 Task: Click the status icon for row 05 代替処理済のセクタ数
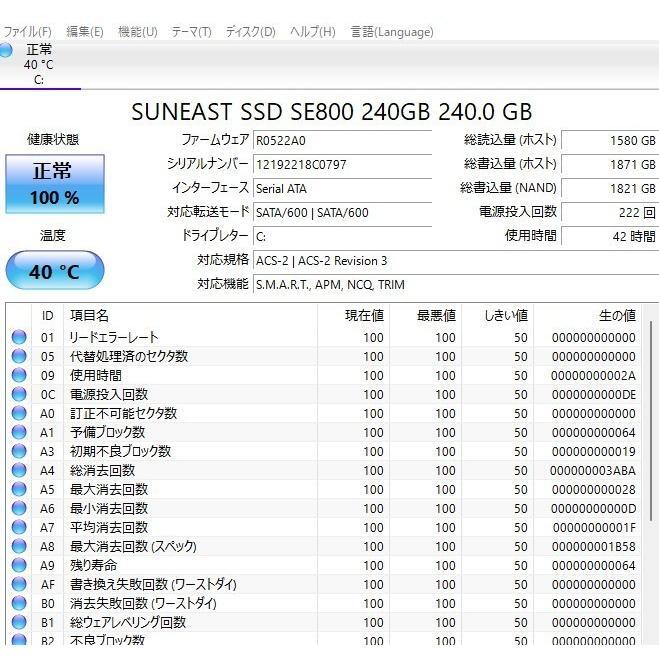click(19, 356)
